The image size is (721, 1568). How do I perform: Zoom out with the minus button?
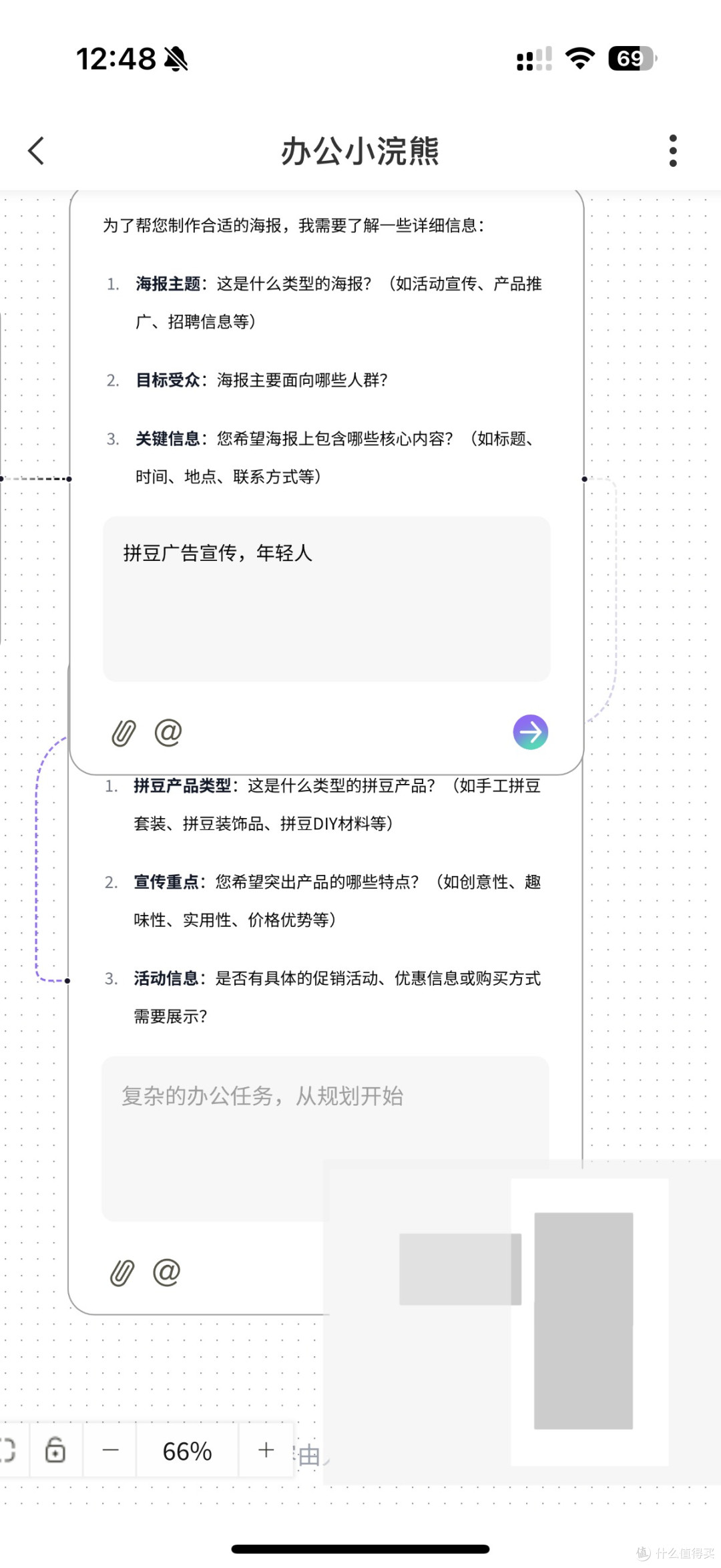click(110, 1450)
